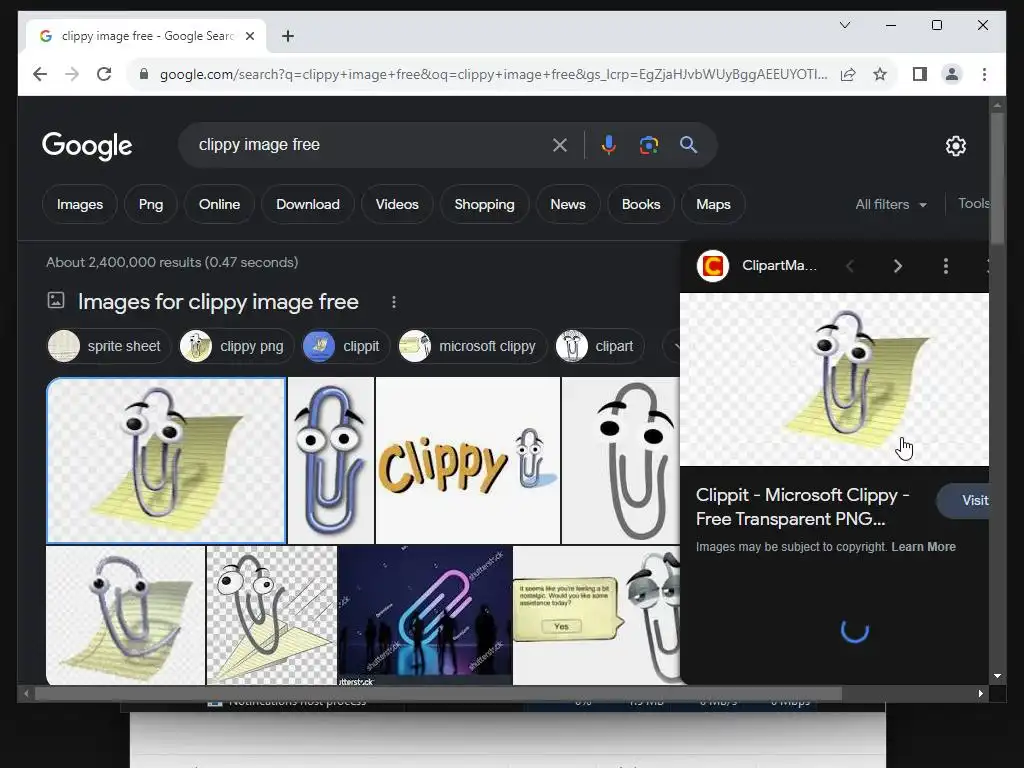Open the Clippy paper airplane sketch thumbnail
The image size is (1024, 768).
[x=272, y=615]
